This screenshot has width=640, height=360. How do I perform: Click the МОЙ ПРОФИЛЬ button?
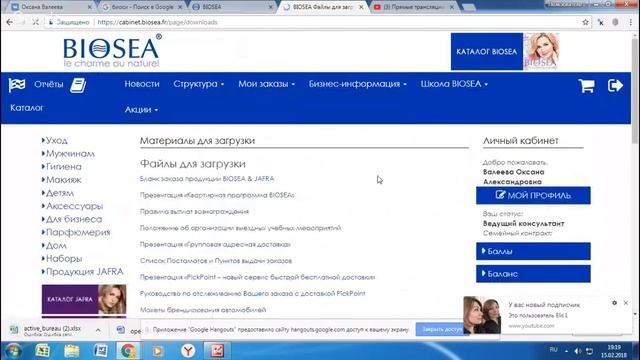click(533, 195)
